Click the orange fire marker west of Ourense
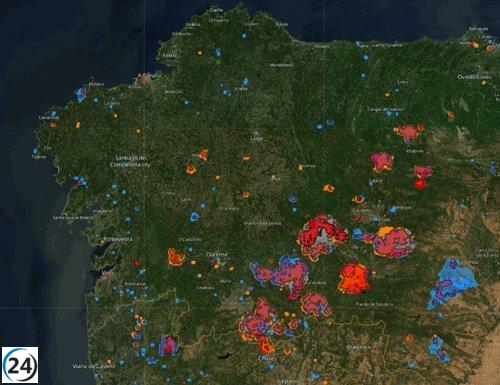Viewport: 500px width, 385px height. (175, 257)
